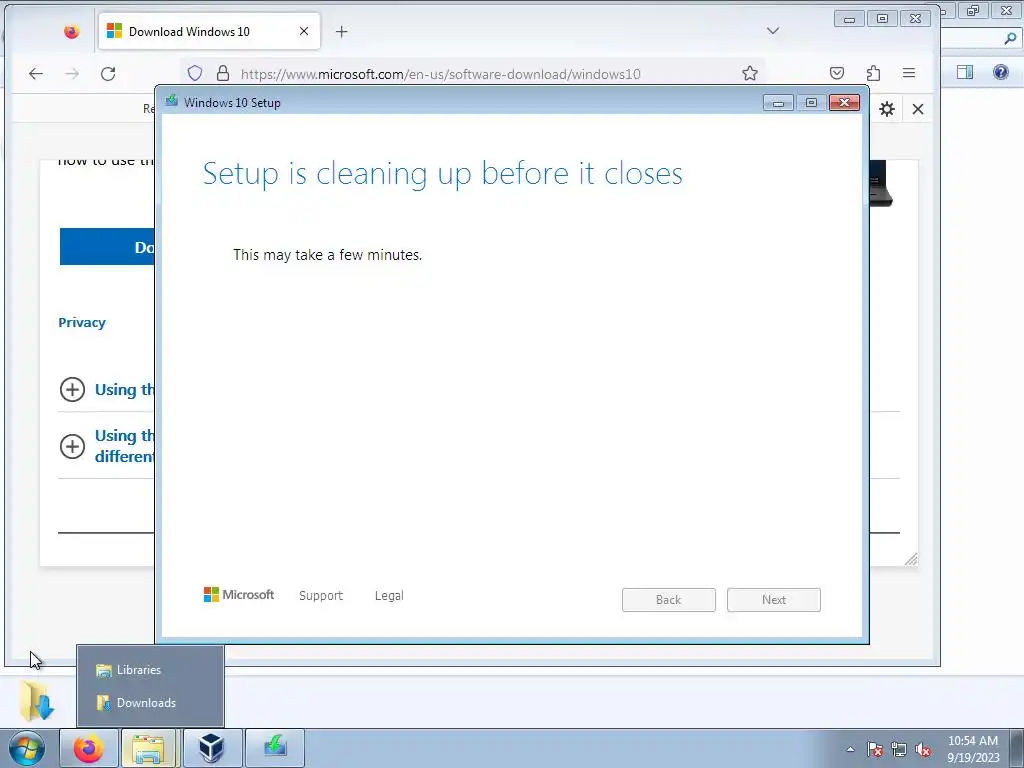Viewport: 1024px width, 768px height.
Task: Click the network tray icon
Action: pos(899,750)
